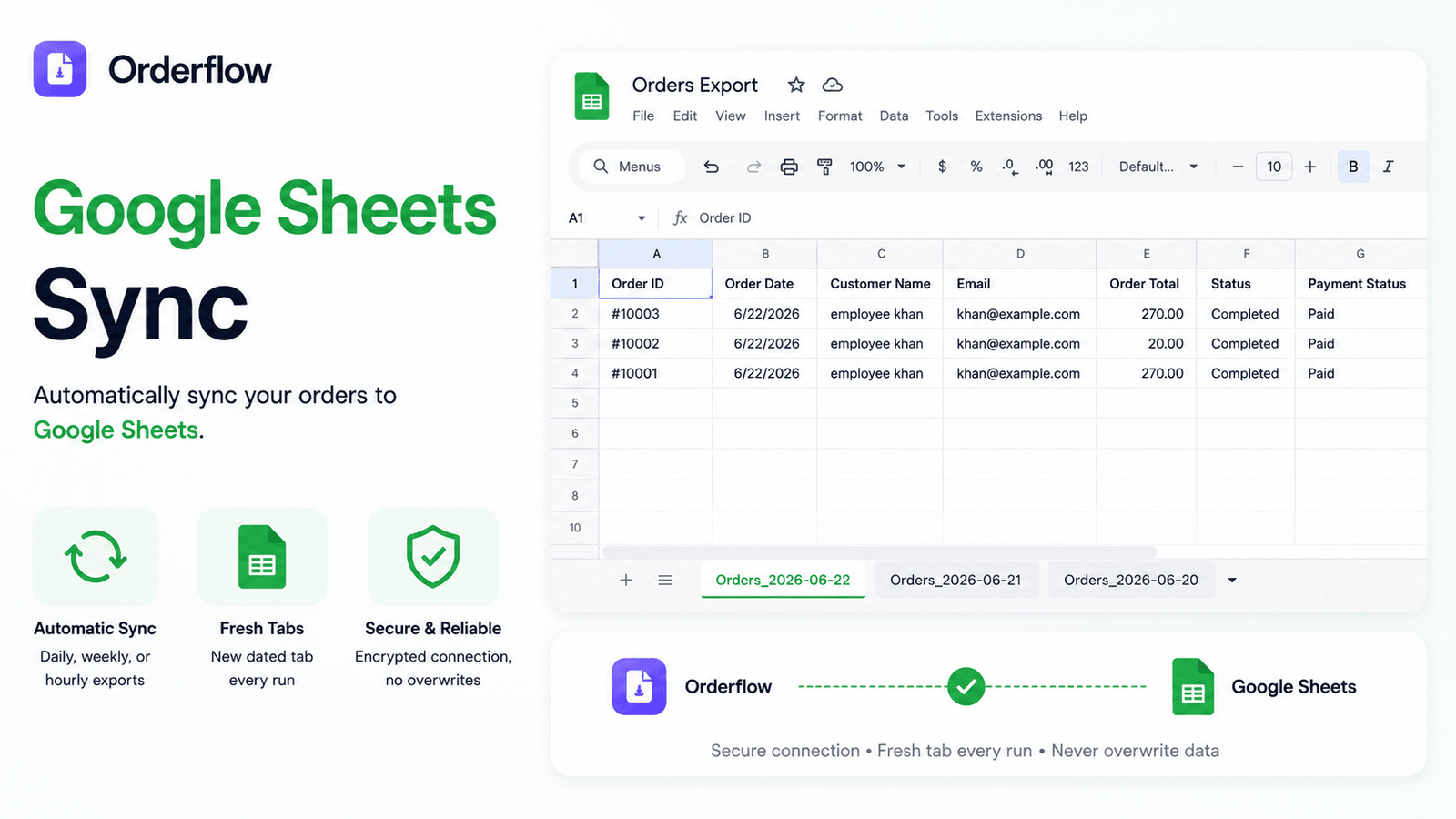This screenshot has width=1456, height=819.
Task: Open the Data menu
Action: click(894, 116)
